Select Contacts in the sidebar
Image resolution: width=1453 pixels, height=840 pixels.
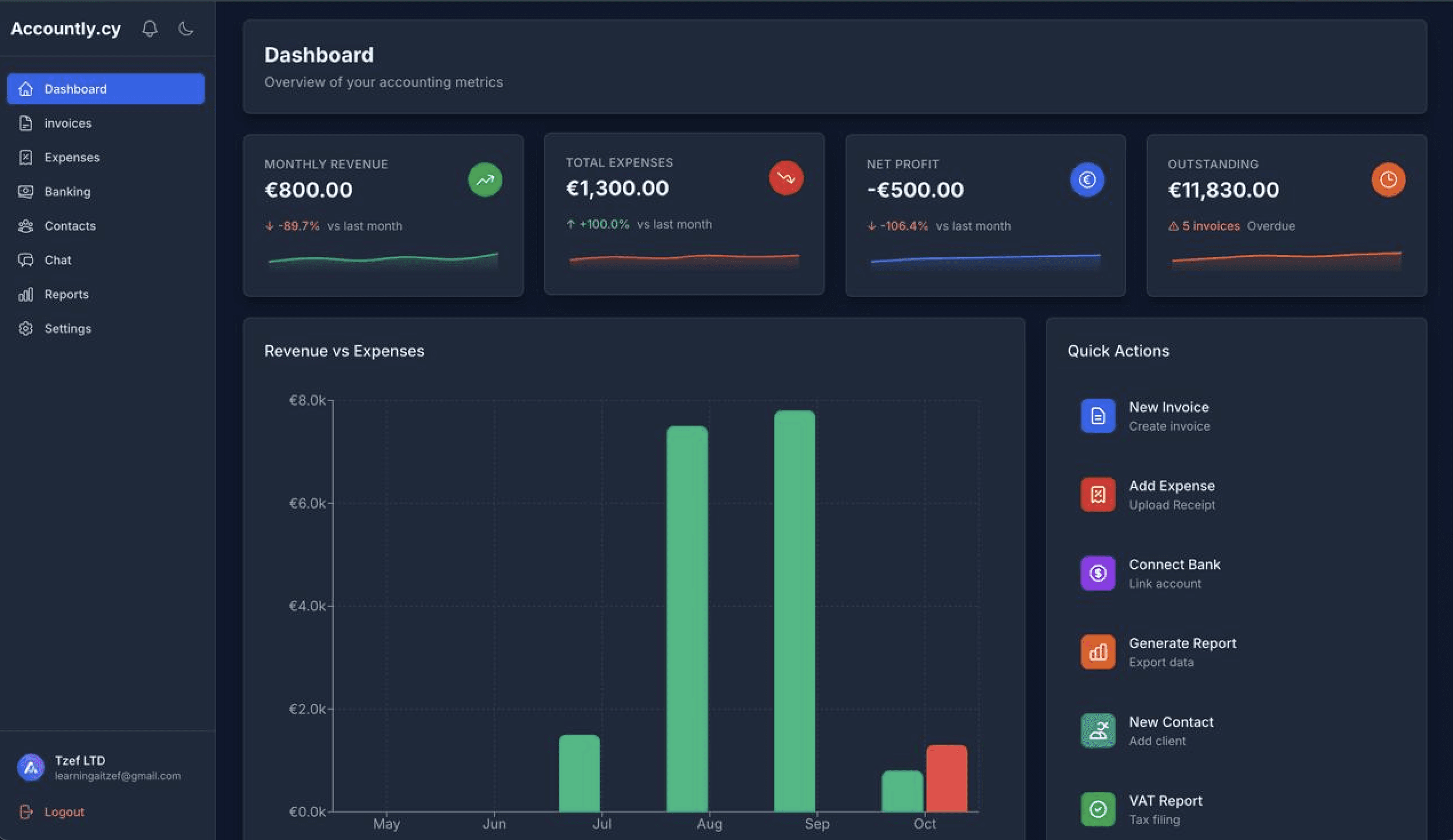[x=70, y=225]
